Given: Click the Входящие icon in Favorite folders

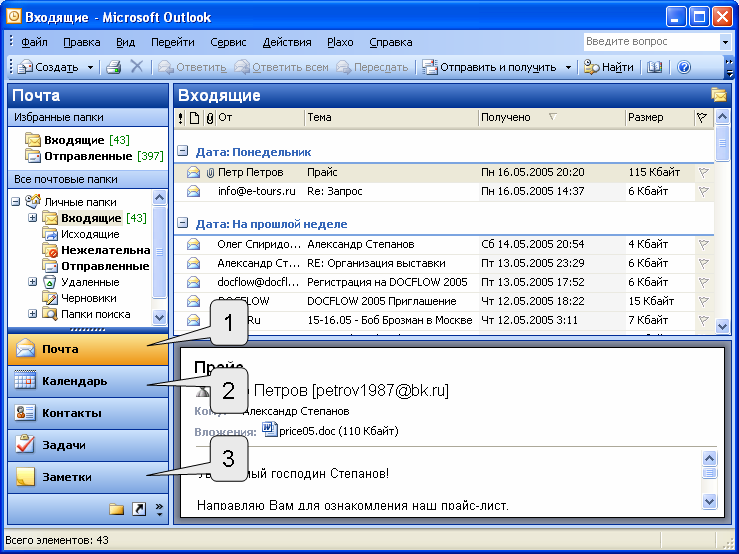Looking at the screenshot, I should tap(33, 140).
